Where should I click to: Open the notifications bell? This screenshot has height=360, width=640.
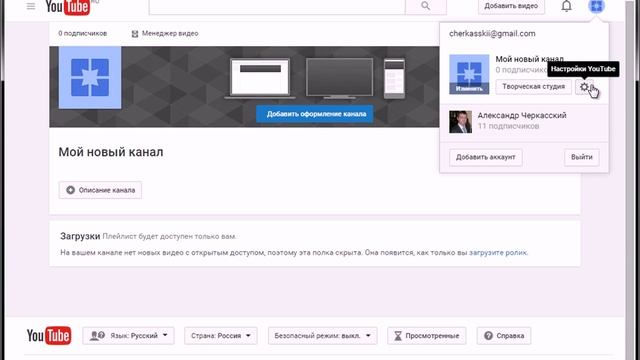click(x=566, y=6)
